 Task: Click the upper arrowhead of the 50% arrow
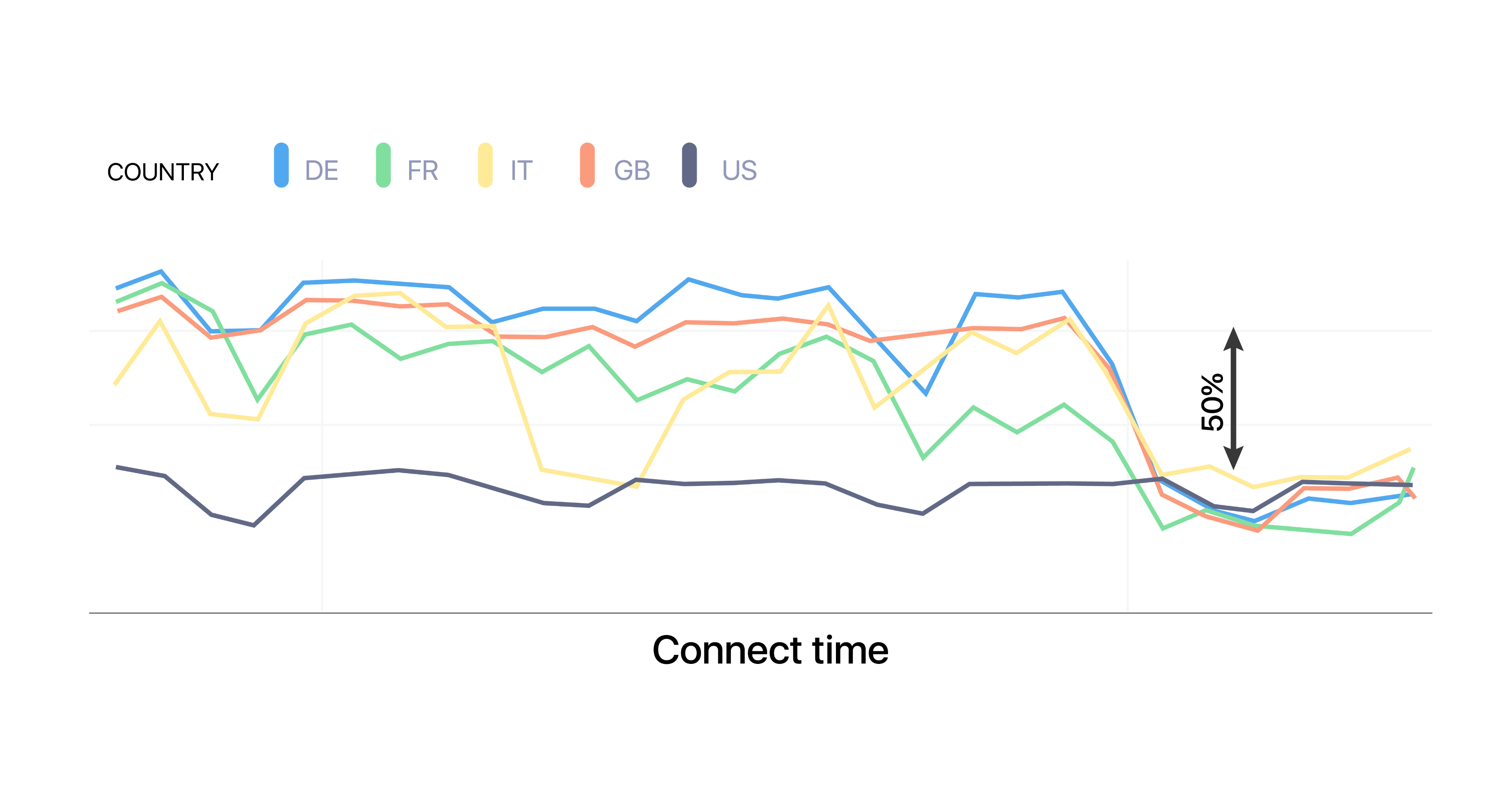pyautogui.click(x=1233, y=339)
